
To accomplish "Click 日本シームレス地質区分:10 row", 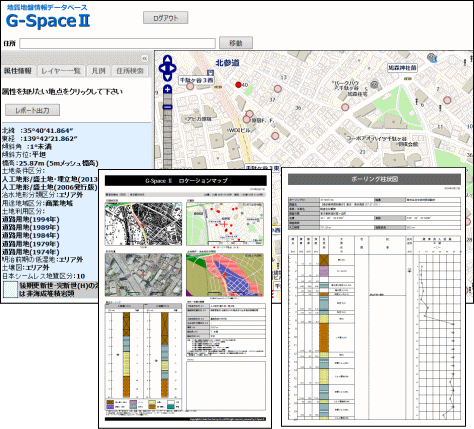I will [44, 276].
